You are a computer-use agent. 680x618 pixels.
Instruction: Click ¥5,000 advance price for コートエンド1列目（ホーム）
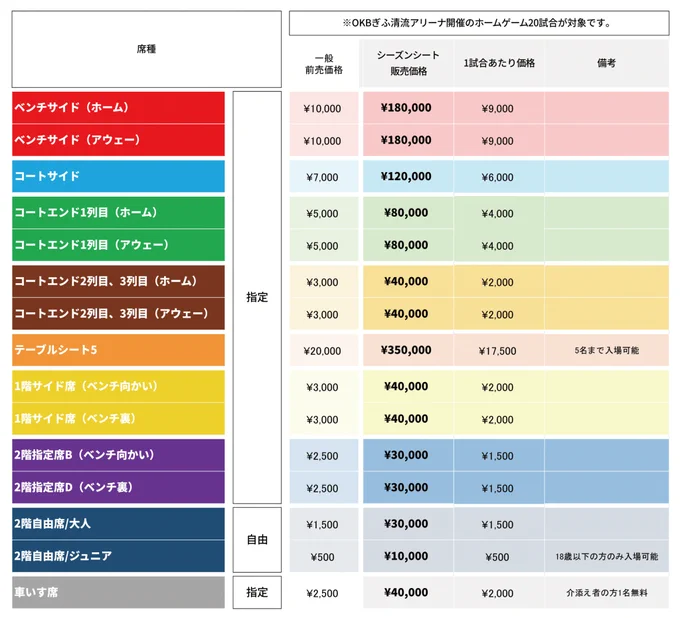click(x=322, y=214)
